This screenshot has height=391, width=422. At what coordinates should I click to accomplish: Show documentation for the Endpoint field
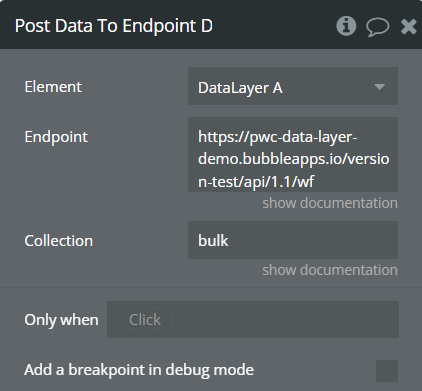[x=330, y=203]
